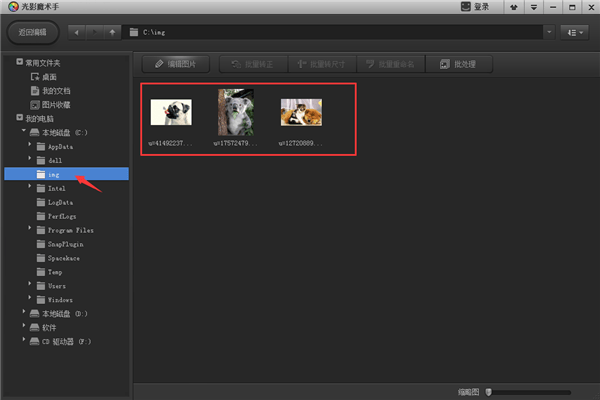
Task: Select 图片收藏 in the sidebar
Action: pyautogui.click(x=54, y=104)
